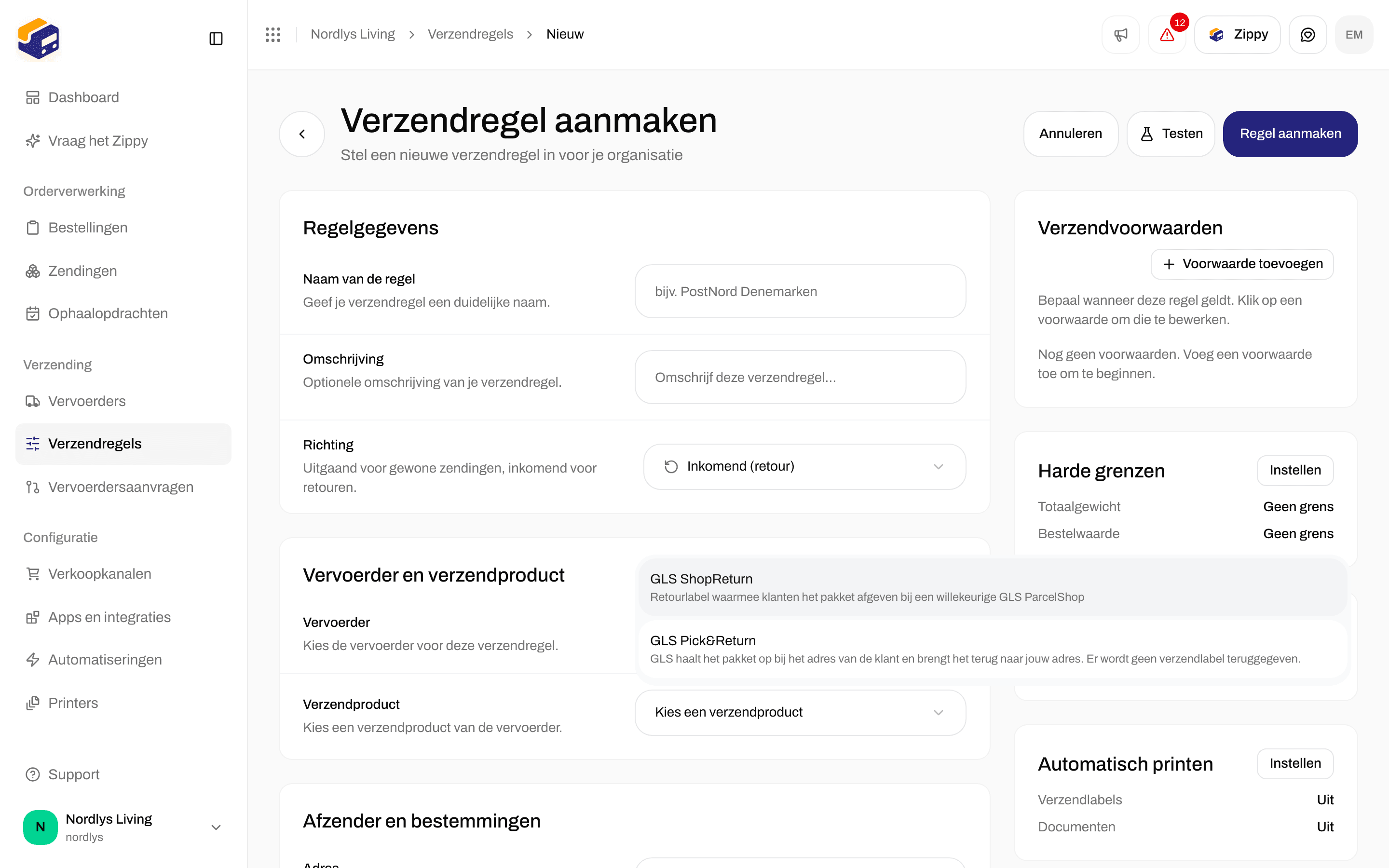Open announcements megaphone icon
The height and width of the screenshot is (868, 1389).
coord(1120,34)
